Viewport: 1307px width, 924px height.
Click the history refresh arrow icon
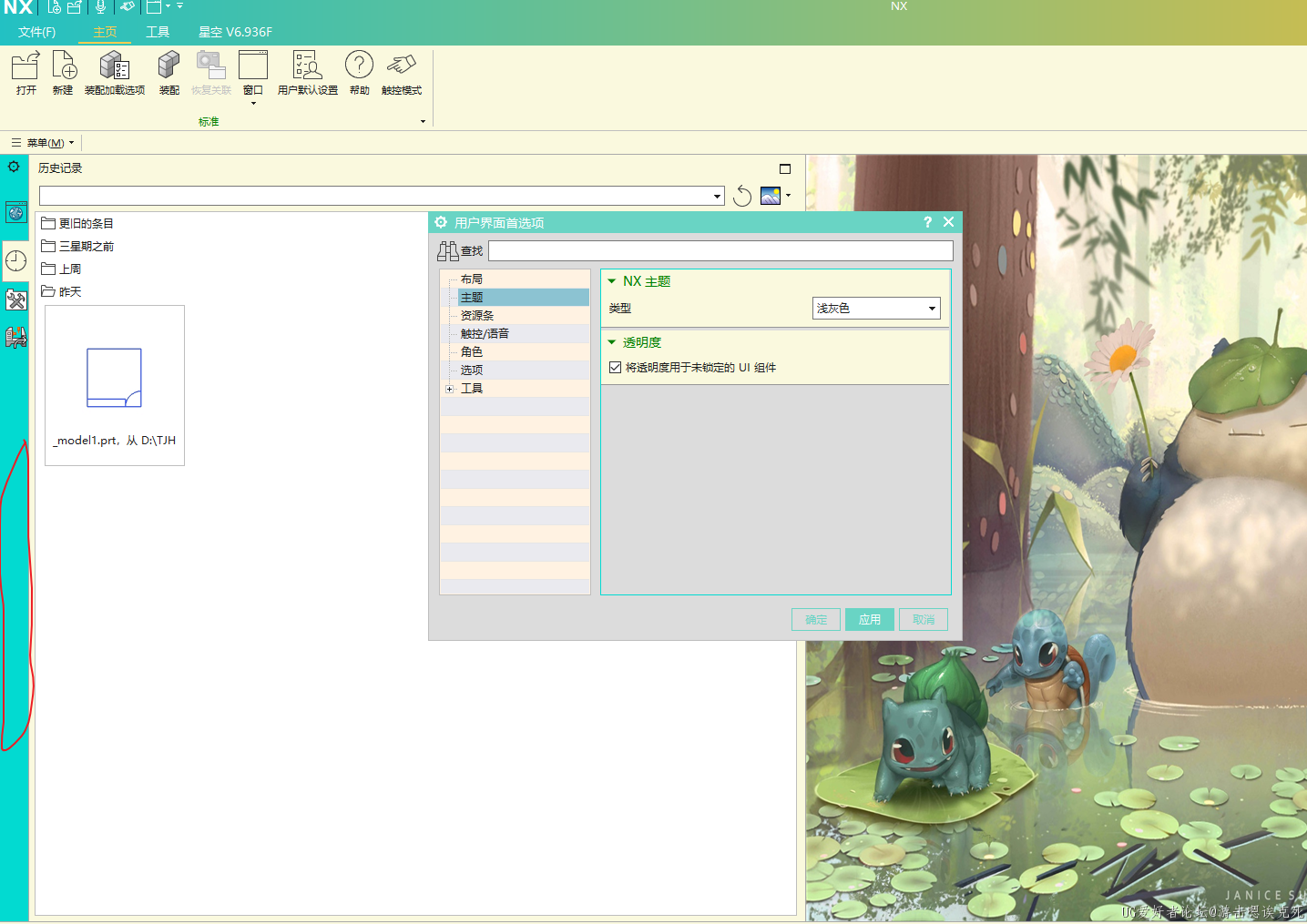742,196
